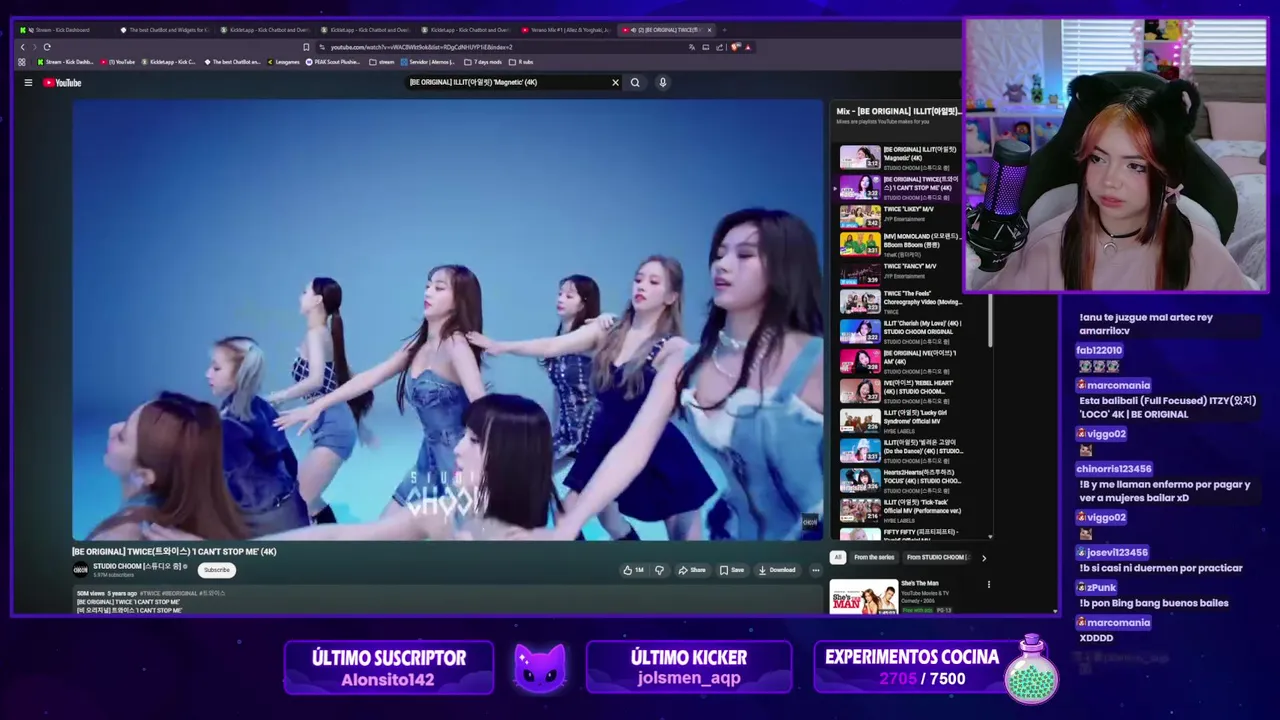Click the Subscribe button for STUDIO CHOOM
This screenshot has width=1280, height=720.
(217, 570)
